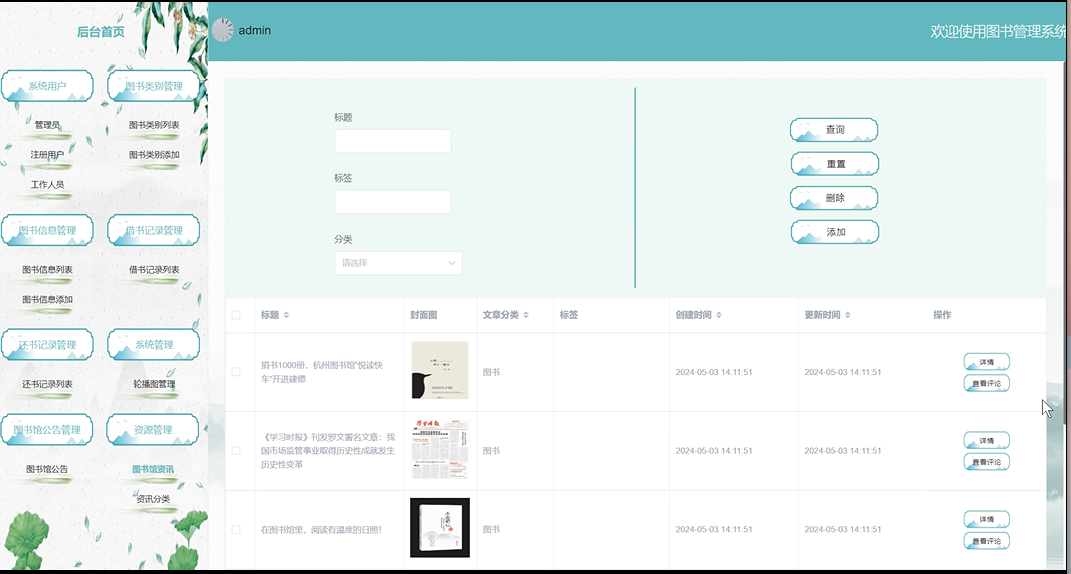Click the 删除 button
Image resolution: width=1071 pixels, height=574 pixels.
point(834,197)
